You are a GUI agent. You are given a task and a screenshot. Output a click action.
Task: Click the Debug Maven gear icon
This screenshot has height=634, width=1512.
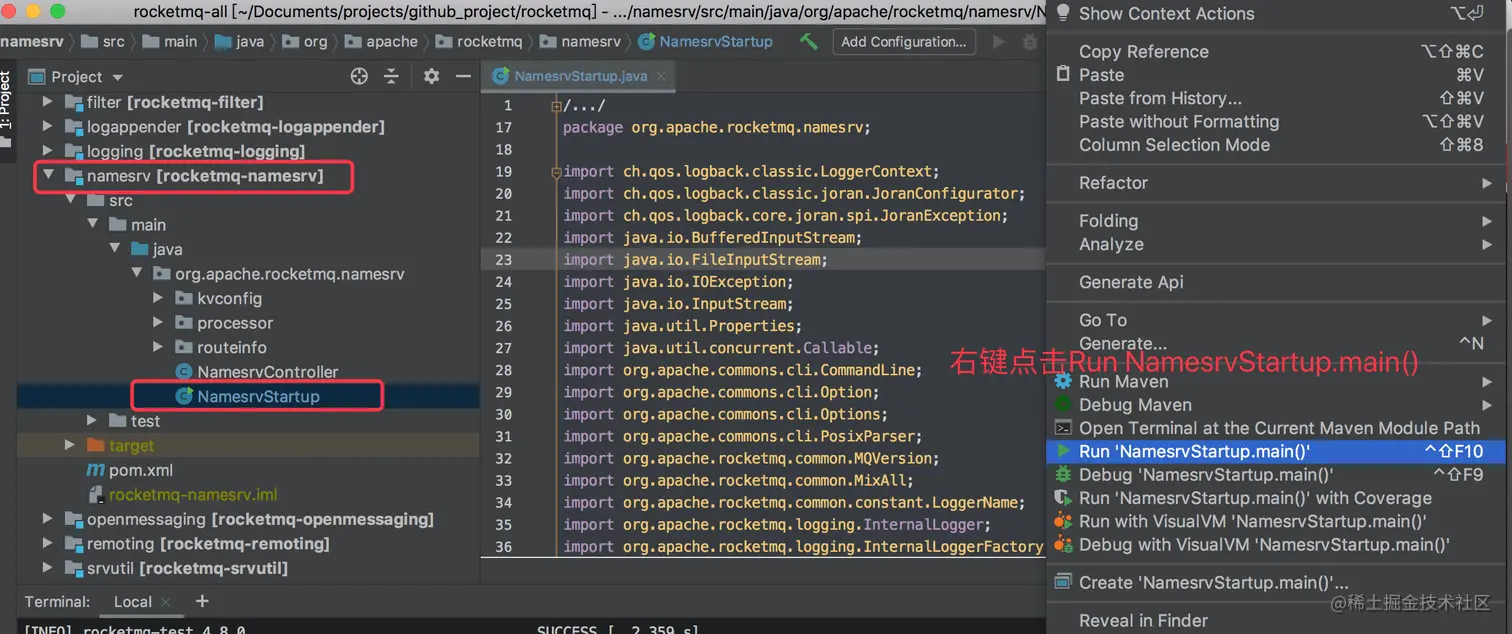click(1063, 404)
